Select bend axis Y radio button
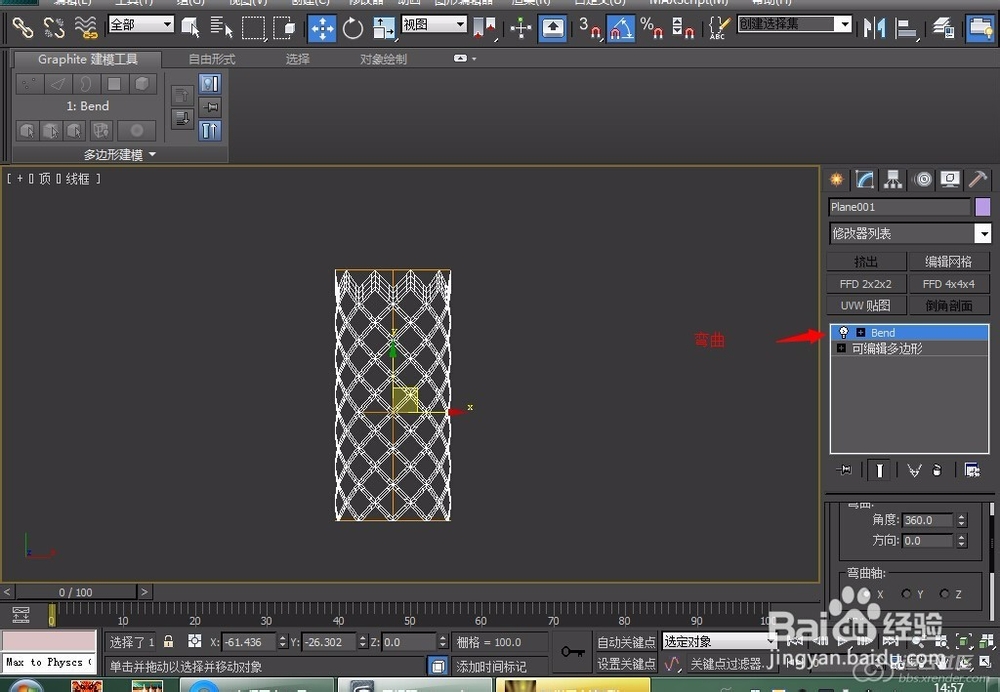Viewport: 1000px width, 692px height. tap(906, 594)
